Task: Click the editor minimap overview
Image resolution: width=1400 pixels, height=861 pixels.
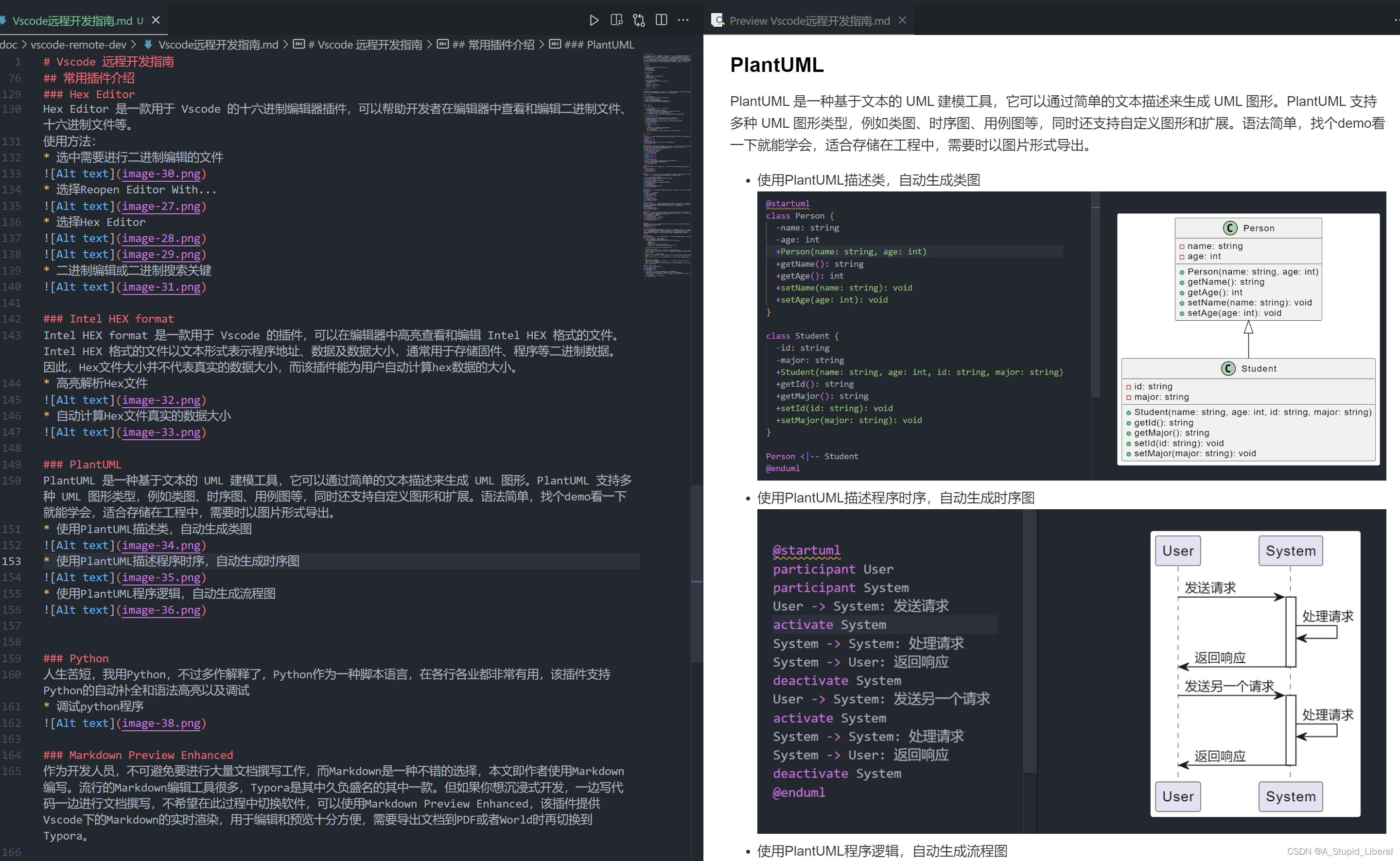Action: (667, 165)
